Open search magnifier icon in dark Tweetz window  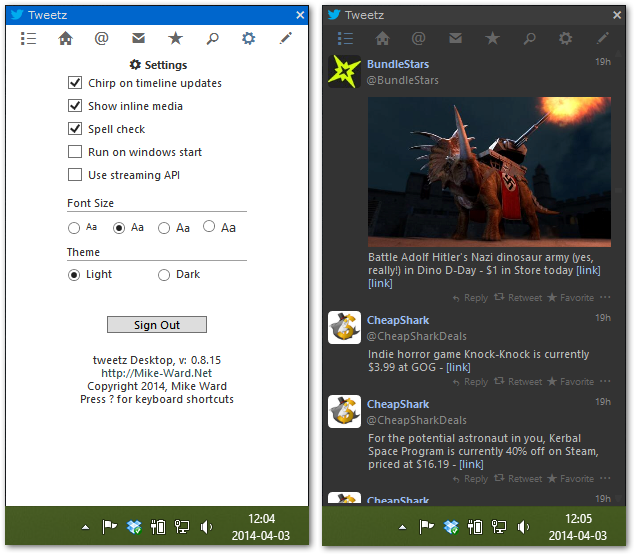[529, 39]
